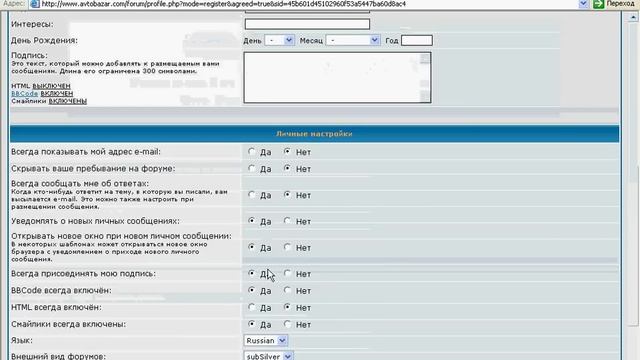The image size is (640, 360).
Task: Click the page vertical scrollbar up arrow
Action: click(633, 17)
